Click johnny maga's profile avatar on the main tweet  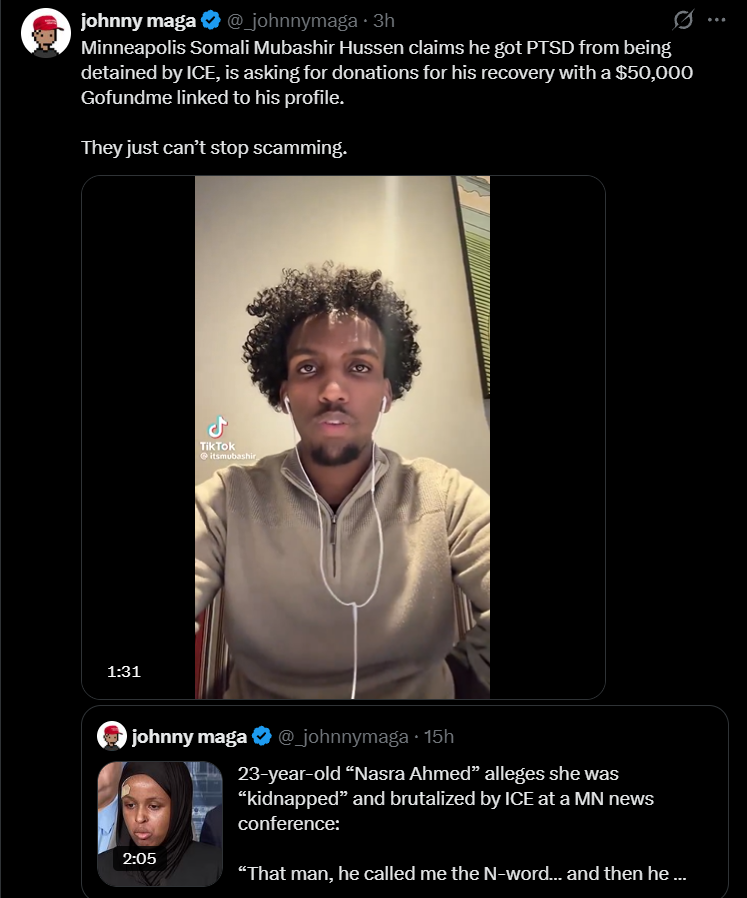coord(45,33)
